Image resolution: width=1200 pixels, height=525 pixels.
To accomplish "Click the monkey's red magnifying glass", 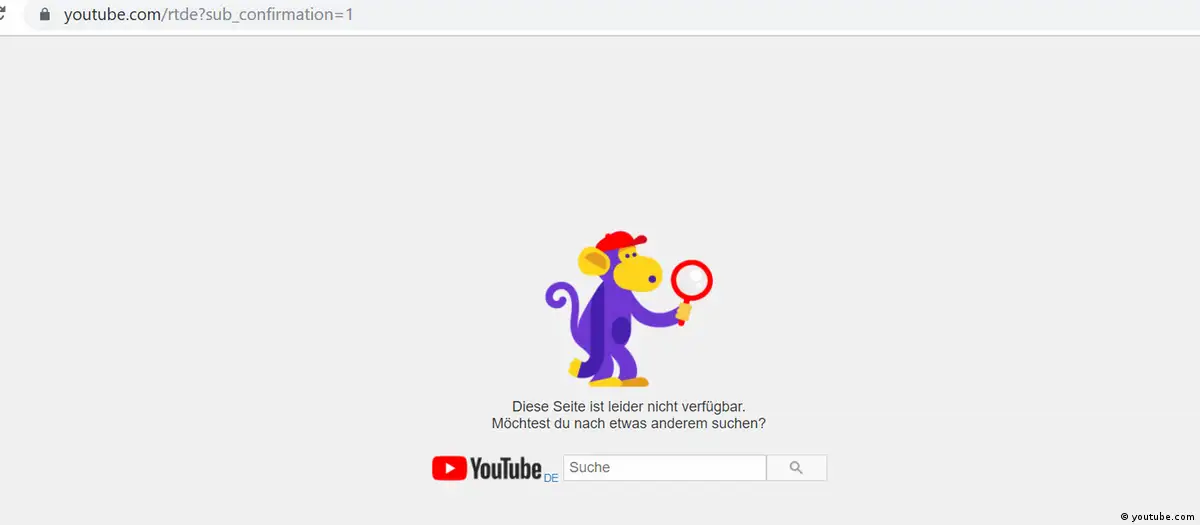I will click(x=691, y=280).
